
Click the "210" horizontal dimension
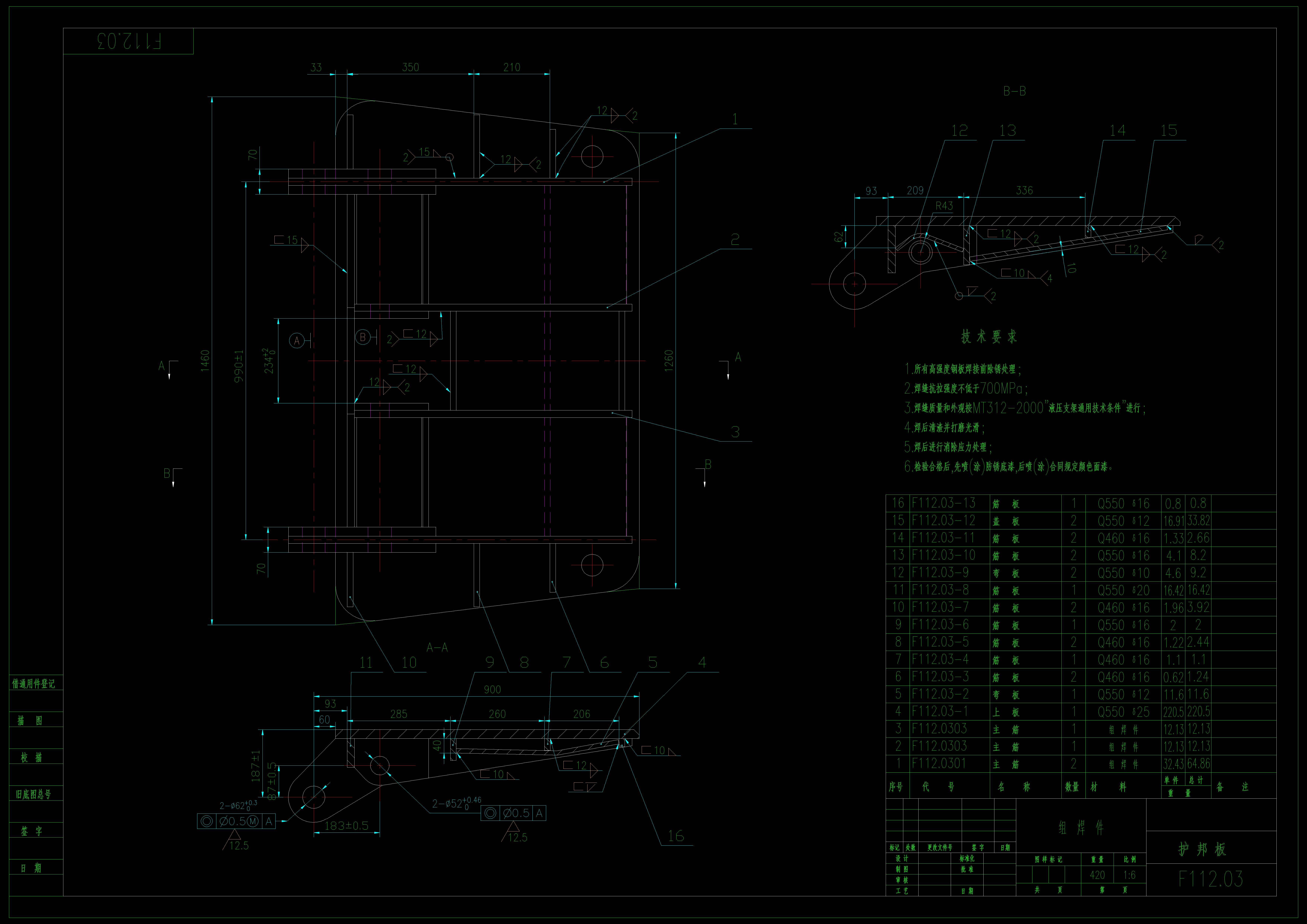coord(512,67)
